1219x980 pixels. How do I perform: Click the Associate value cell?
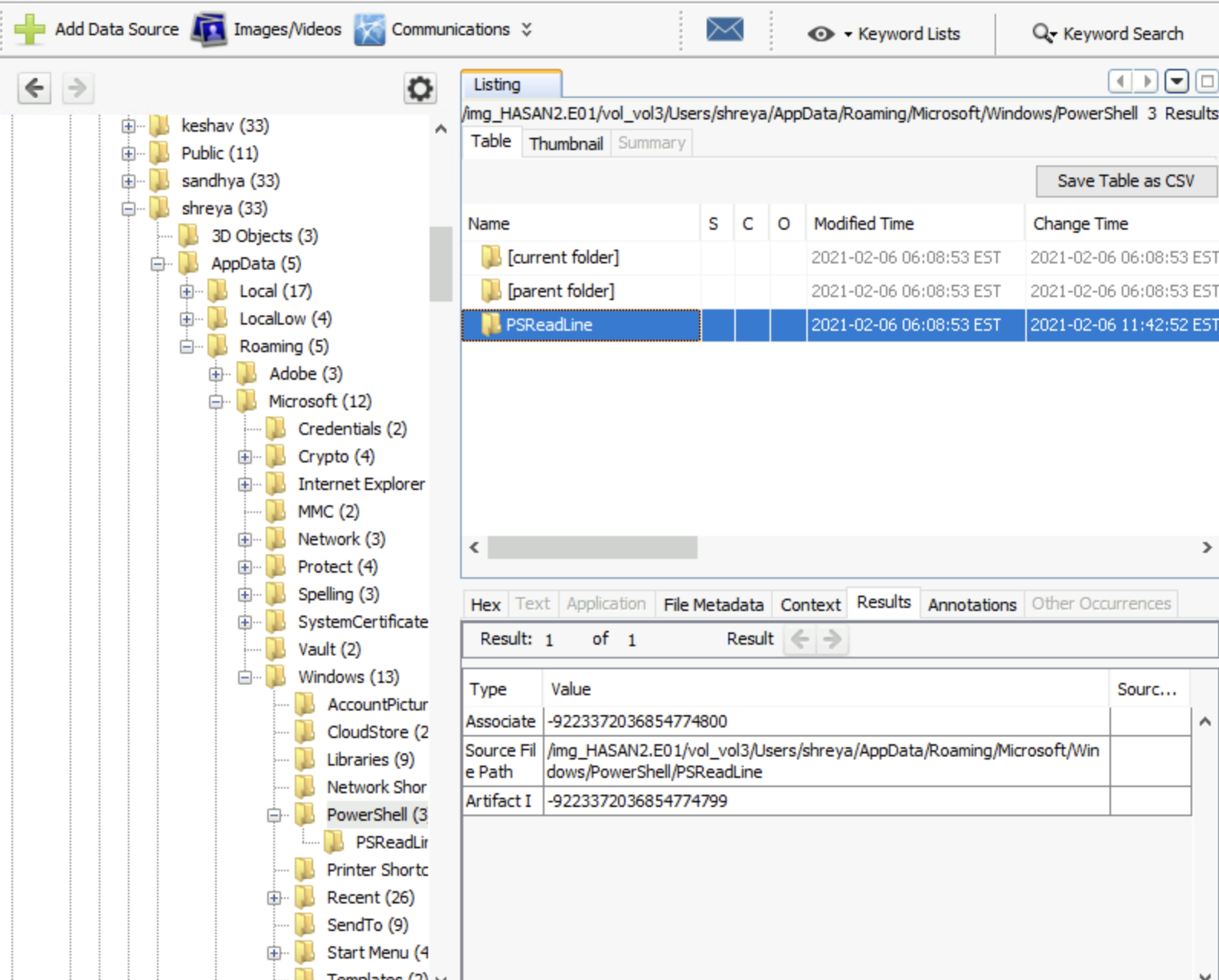click(x=826, y=721)
